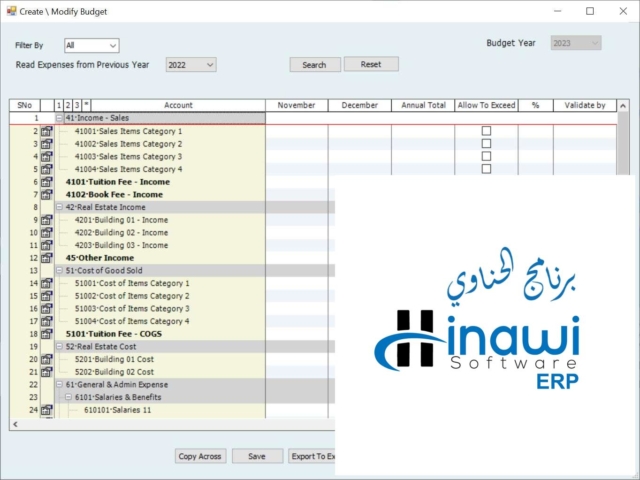Screen dimensions: 640x480
Task: Click the SNo column header
Action: point(24,105)
